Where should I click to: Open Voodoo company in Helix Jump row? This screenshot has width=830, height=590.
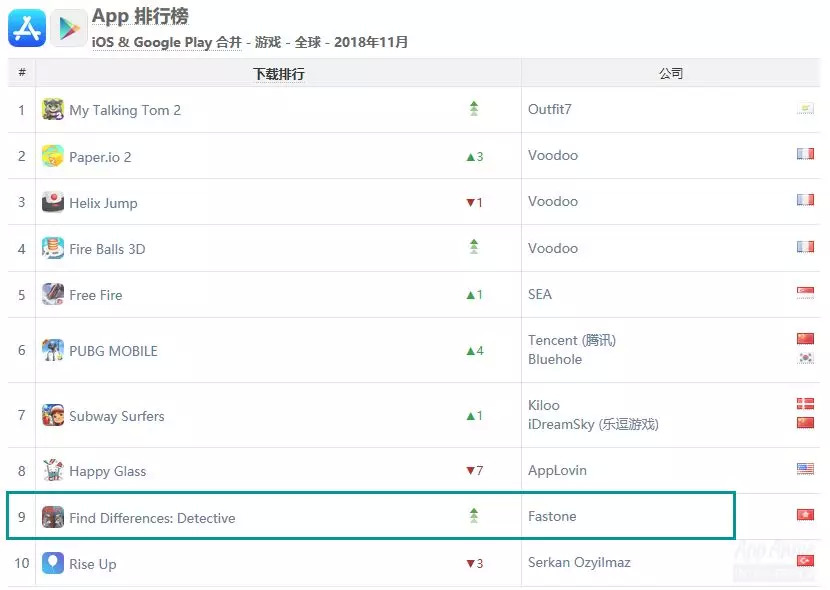[x=553, y=202]
